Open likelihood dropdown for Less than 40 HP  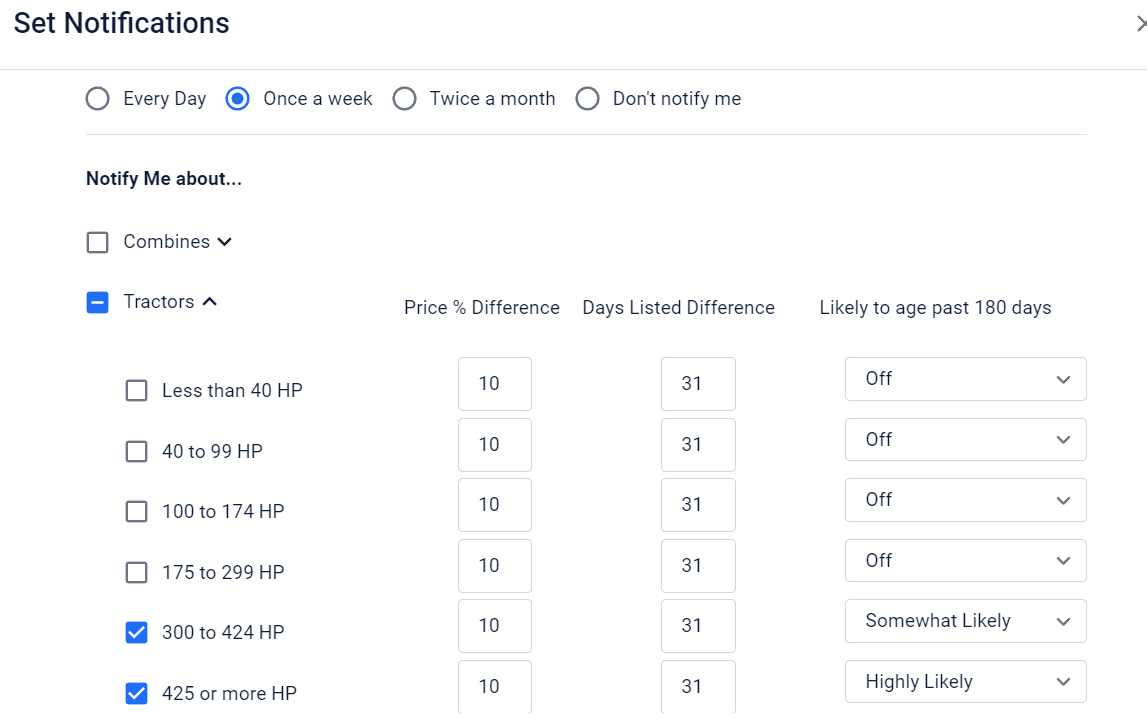coord(965,379)
